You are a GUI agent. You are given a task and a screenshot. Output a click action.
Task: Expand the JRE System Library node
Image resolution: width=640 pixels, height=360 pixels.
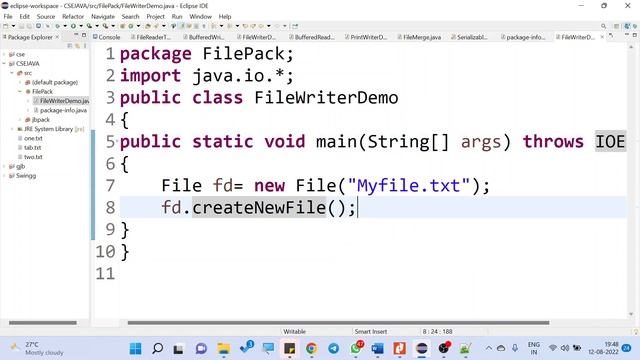pyautogui.click(x=12, y=129)
